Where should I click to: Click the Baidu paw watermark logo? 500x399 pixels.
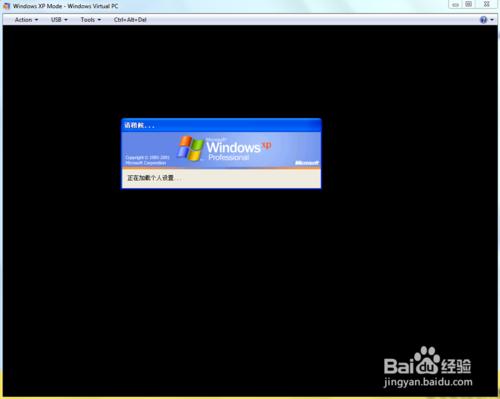pyautogui.click(x=427, y=361)
